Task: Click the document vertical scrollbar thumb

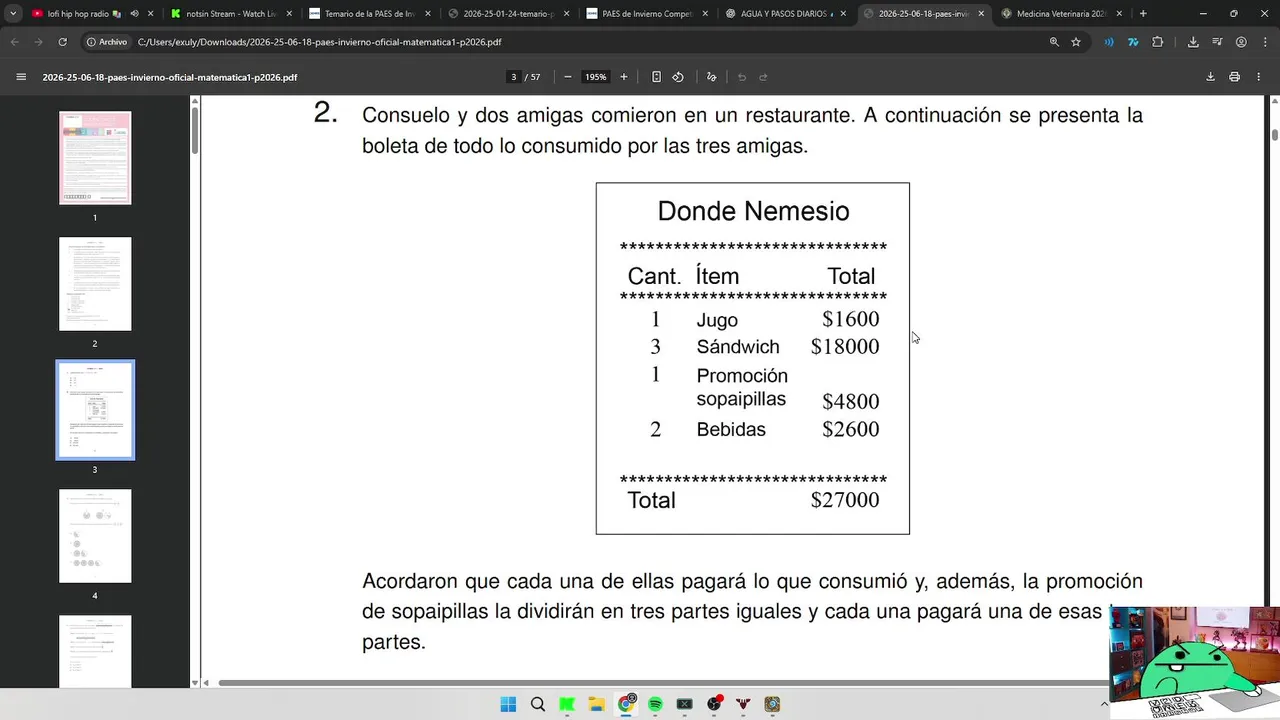Action: tap(1274, 134)
